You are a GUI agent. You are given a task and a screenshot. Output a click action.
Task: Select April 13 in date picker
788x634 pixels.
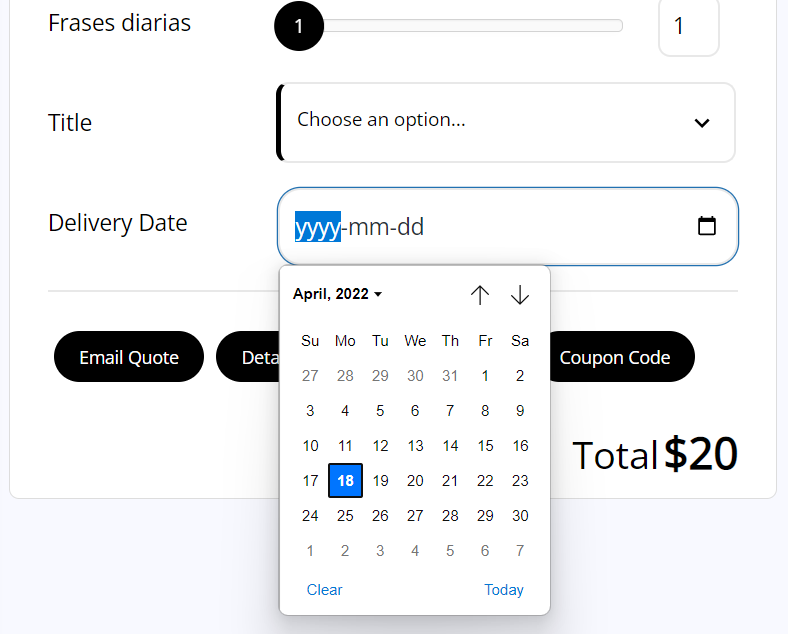coord(415,446)
